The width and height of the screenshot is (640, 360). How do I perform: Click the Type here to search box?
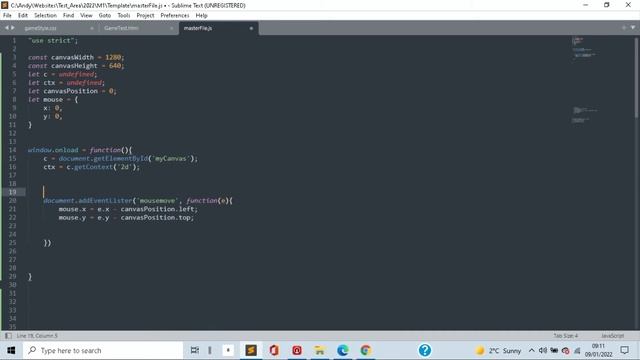(x=102, y=350)
